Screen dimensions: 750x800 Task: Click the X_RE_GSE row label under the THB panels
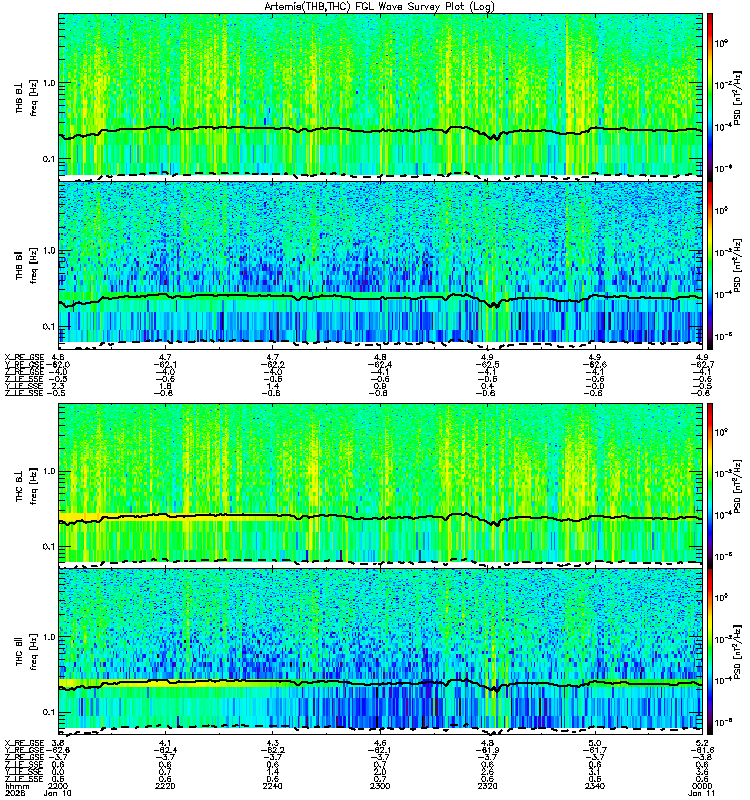click(x=24, y=357)
